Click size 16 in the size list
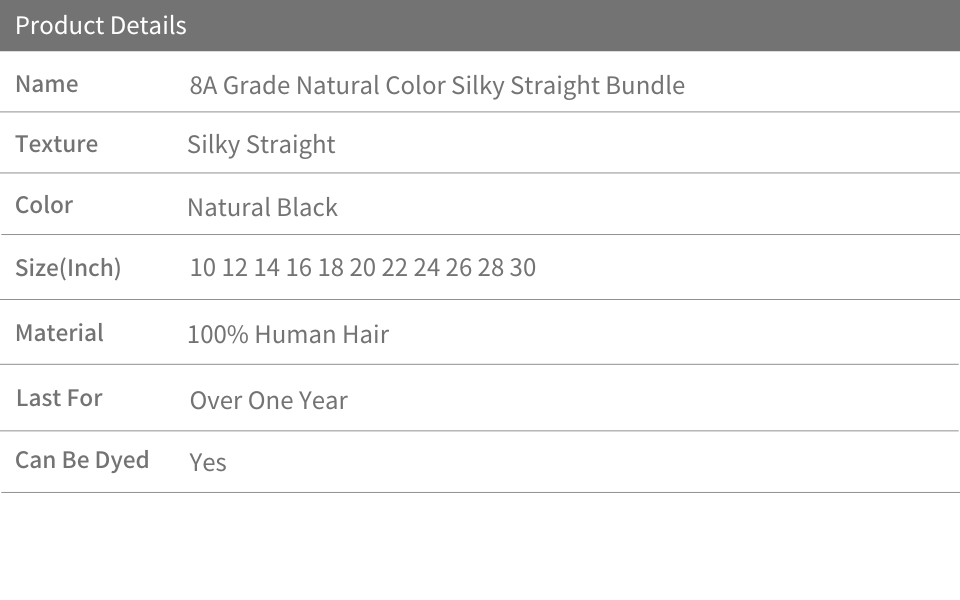960x600 pixels. click(x=299, y=268)
